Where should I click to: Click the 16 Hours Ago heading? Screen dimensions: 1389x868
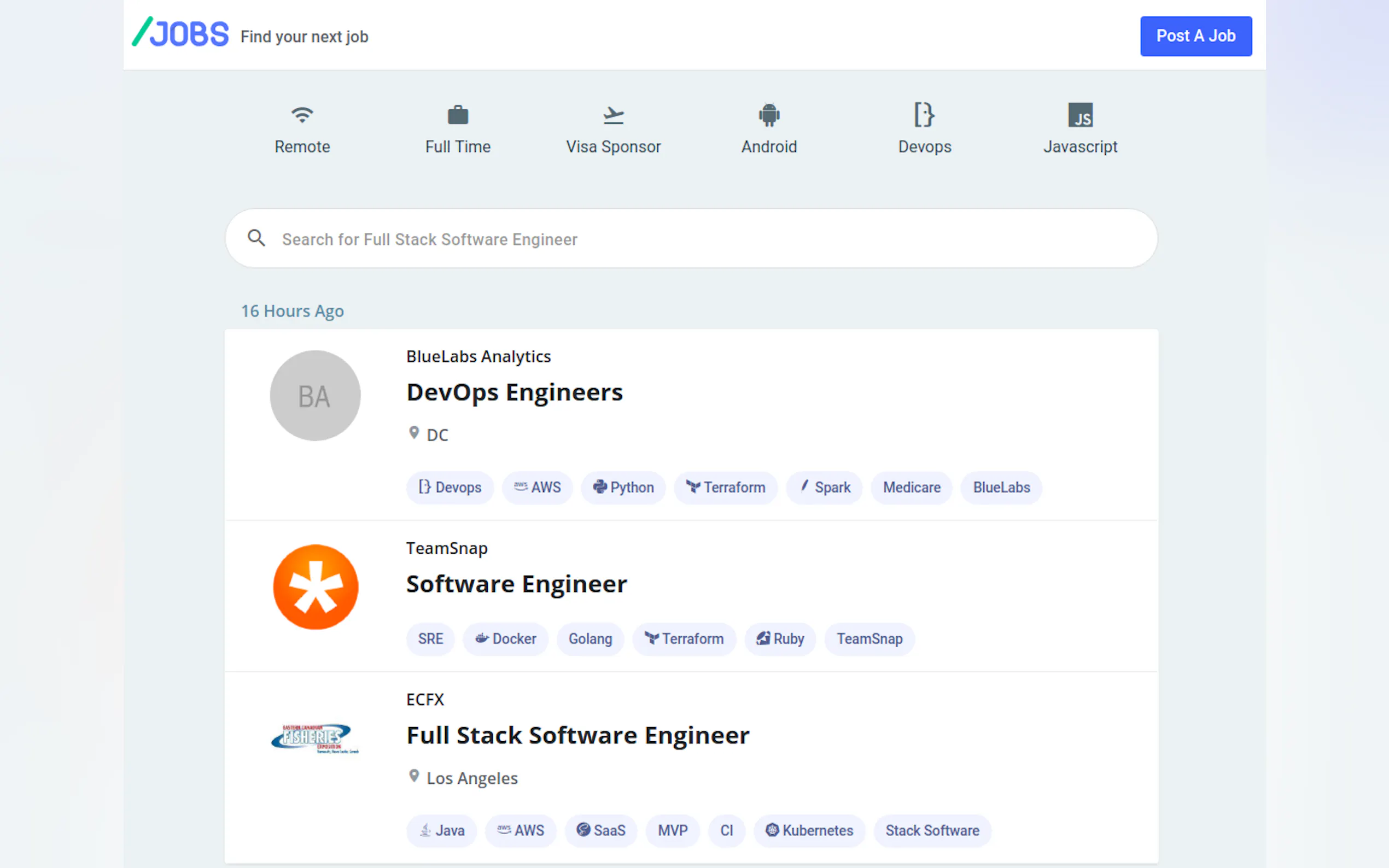pyautogui.click(x=292, y=311)
